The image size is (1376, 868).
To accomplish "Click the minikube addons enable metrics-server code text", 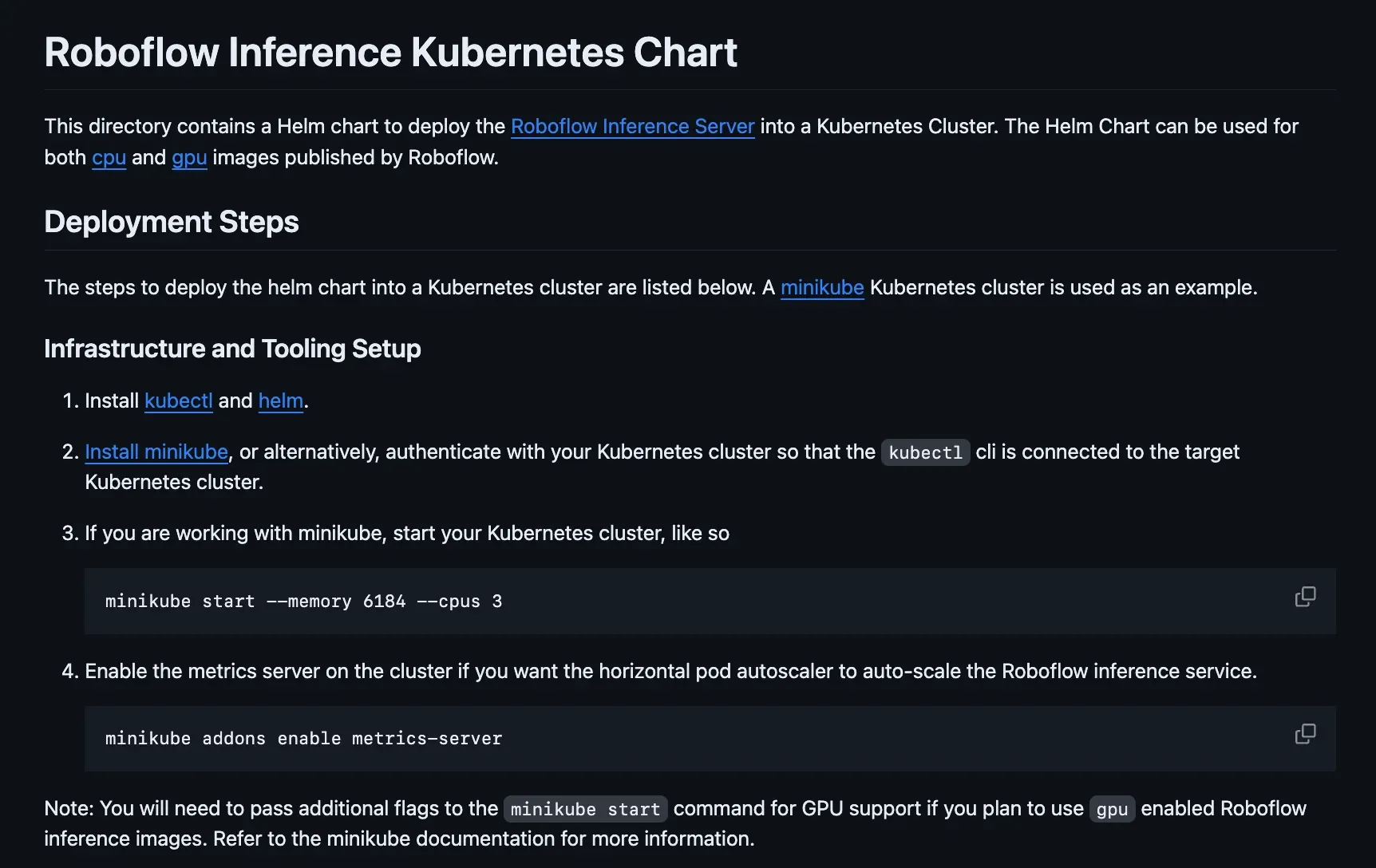I will (x=303, y=739).
